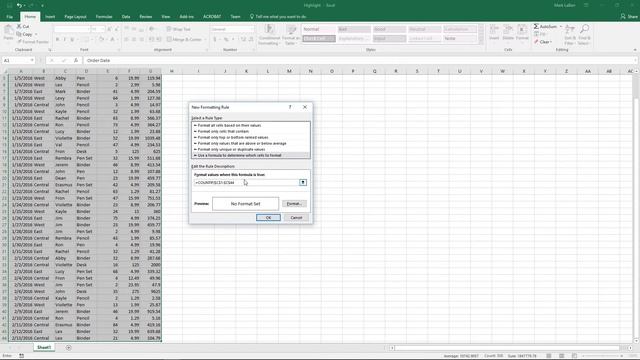Open Sort & Filter menu

(570, 34)
